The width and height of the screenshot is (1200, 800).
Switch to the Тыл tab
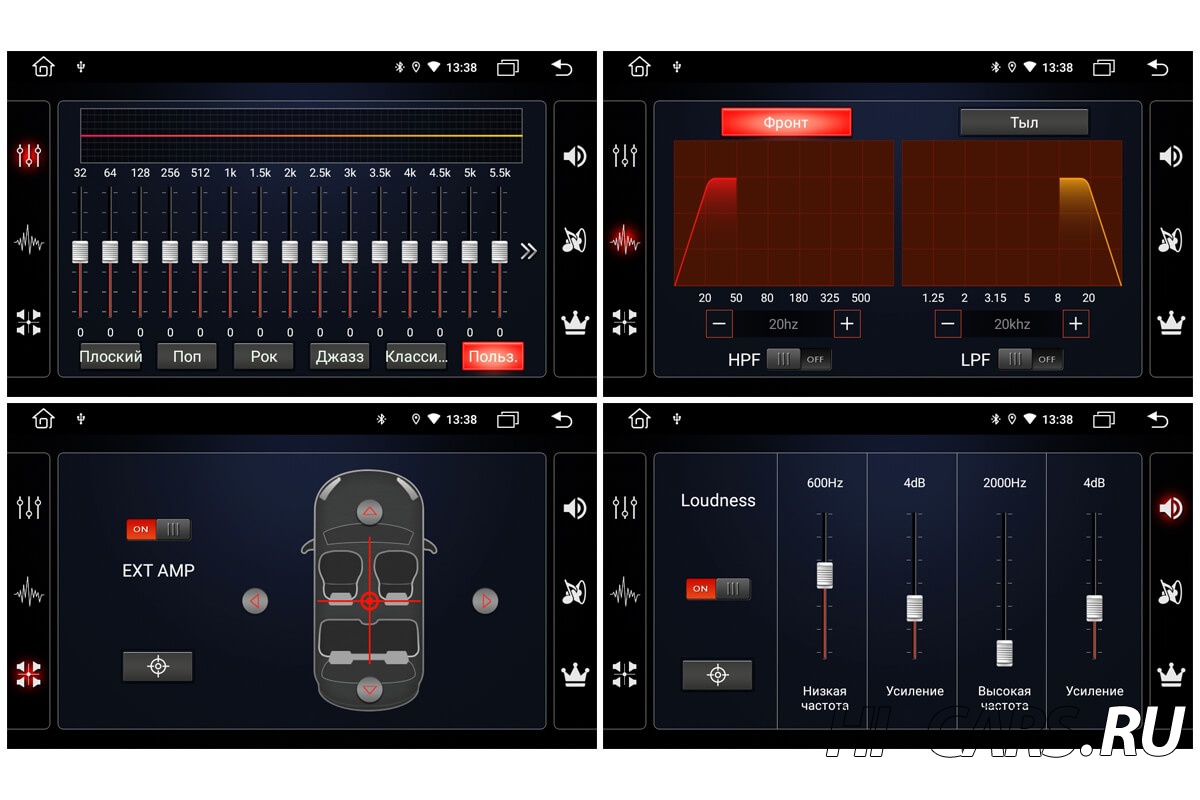(1024, 122)
